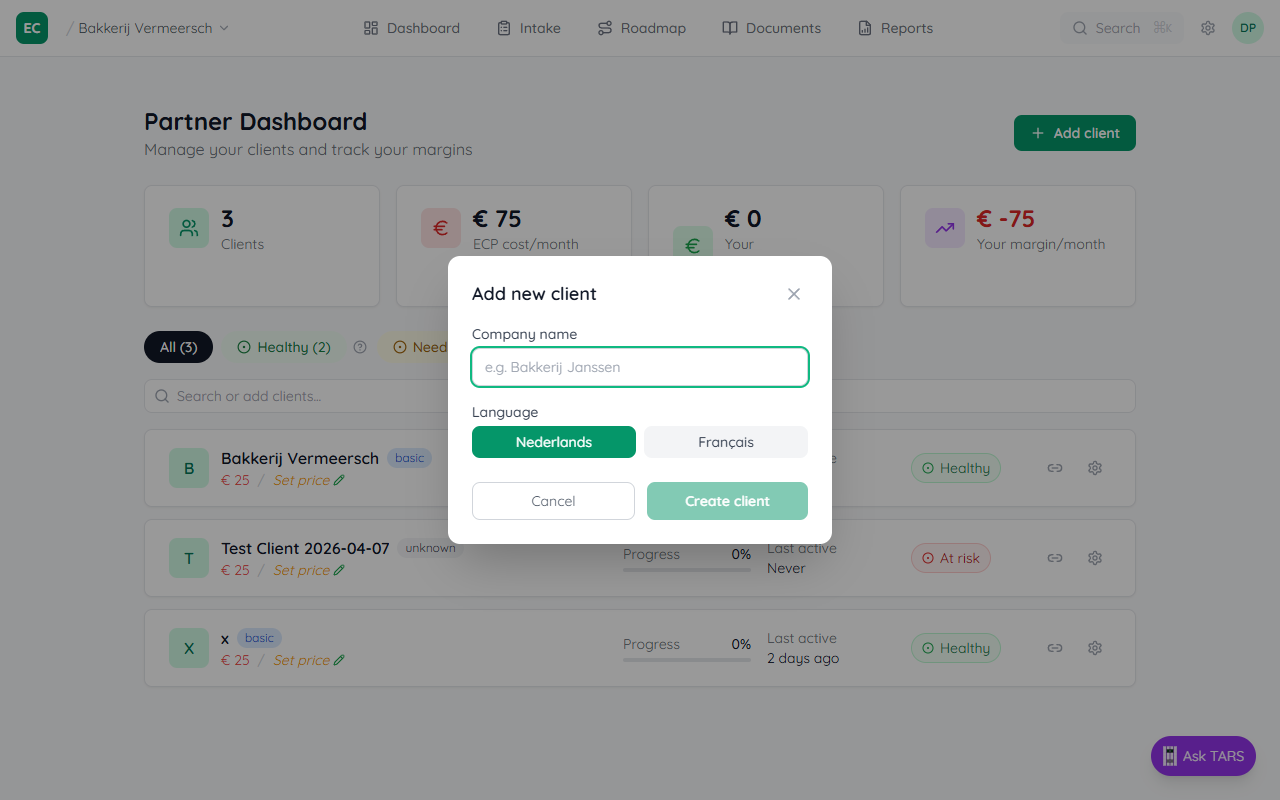
Task: Select Nederlands as client language
Action: click(553, 441)
